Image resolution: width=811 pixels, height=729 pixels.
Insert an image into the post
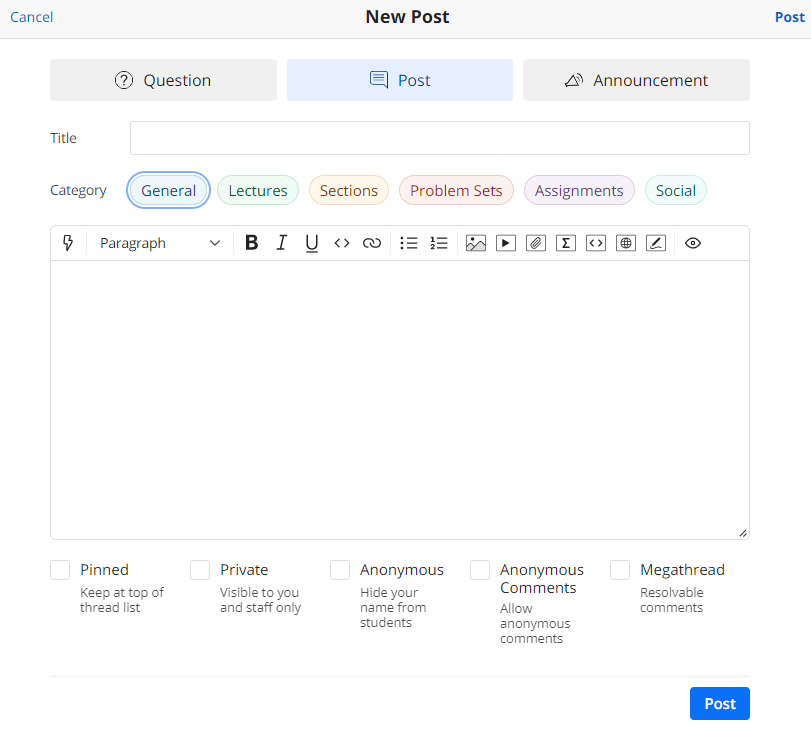pyautogui.click(x=476, y=243)
